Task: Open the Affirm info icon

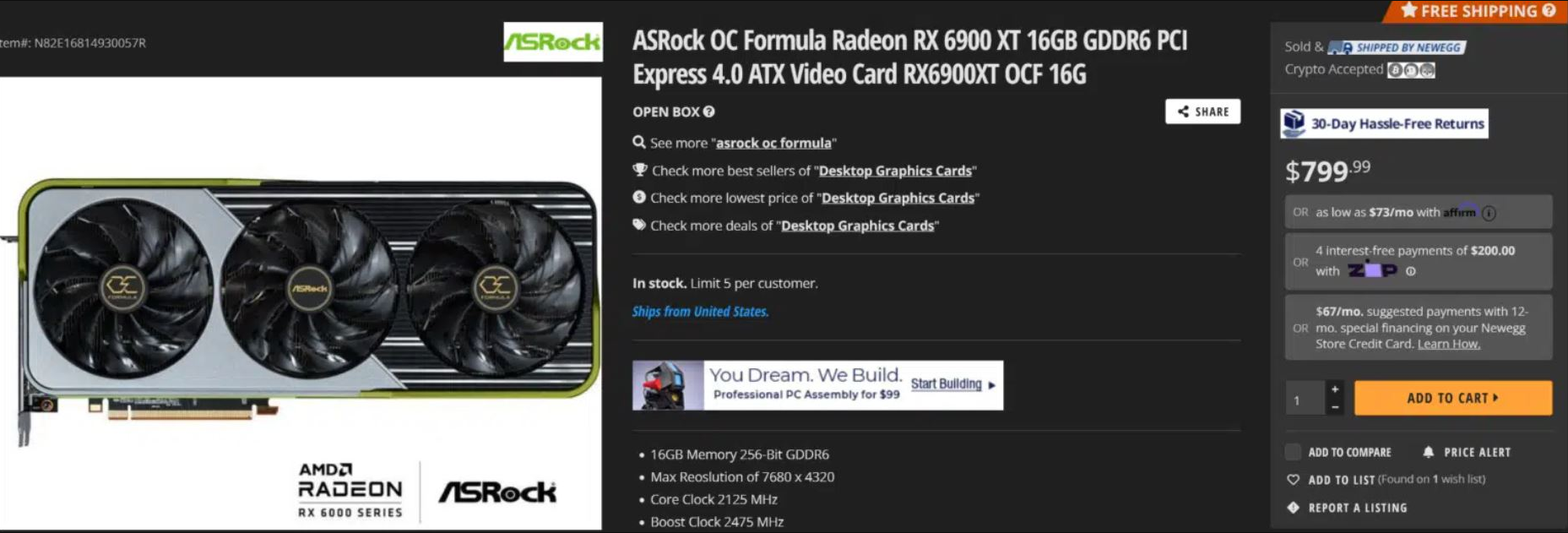Action: point(1489,213)
